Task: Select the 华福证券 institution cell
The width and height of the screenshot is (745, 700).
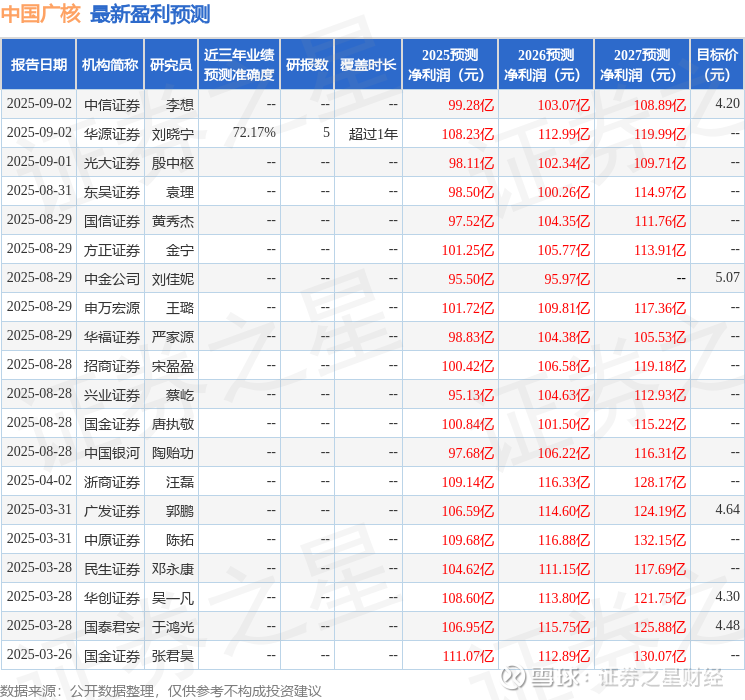Action: point(112,337)
